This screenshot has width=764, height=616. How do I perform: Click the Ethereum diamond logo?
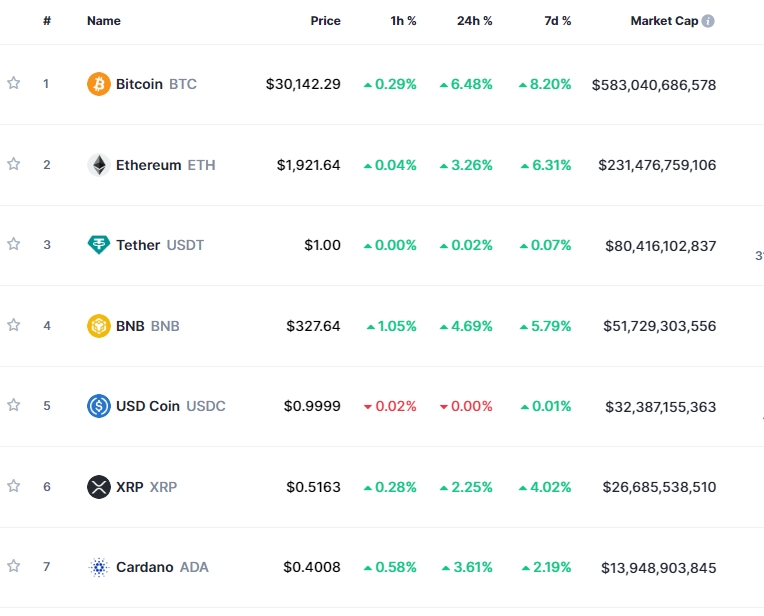pyautogui.click(x=98, y=165)
